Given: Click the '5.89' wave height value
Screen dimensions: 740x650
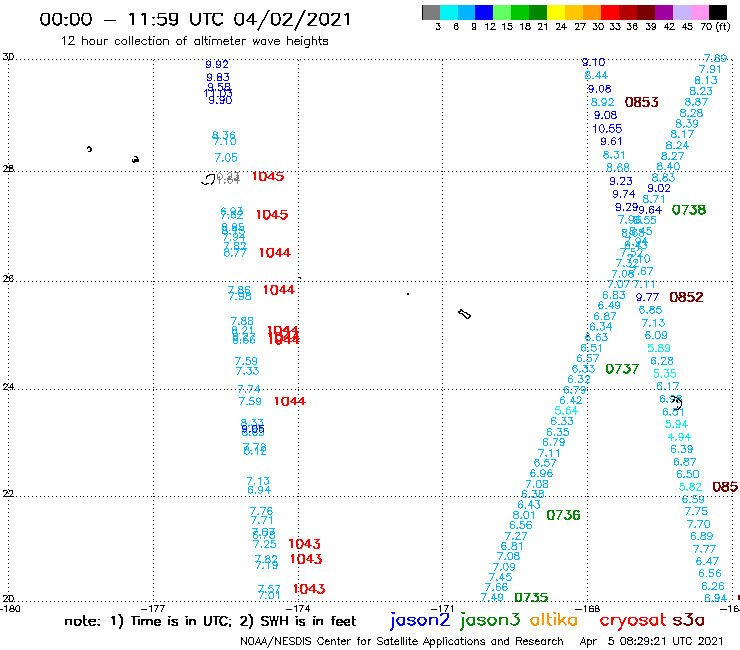Looking at the screenshot, I should pyautogui.click(x=658, y=348).
